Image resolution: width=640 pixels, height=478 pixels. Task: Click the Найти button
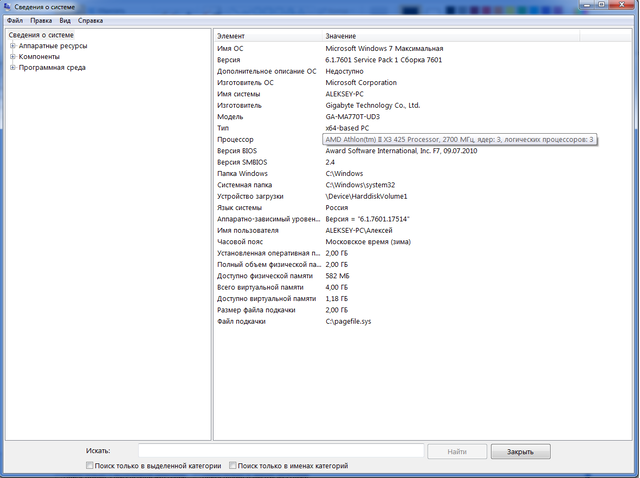click(457, 451)
